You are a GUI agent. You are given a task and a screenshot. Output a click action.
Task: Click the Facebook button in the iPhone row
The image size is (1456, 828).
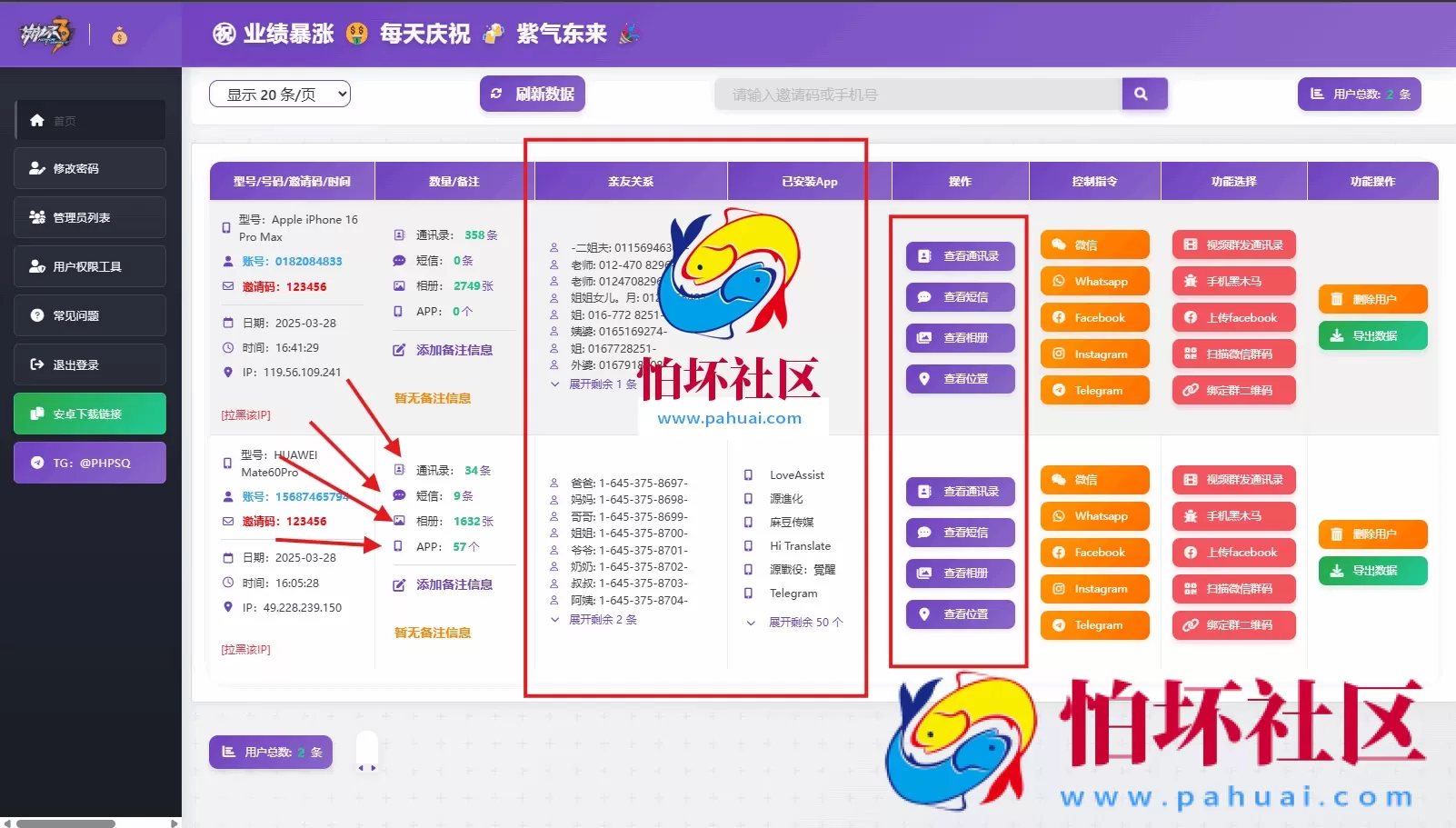[x=1094, y=318]
